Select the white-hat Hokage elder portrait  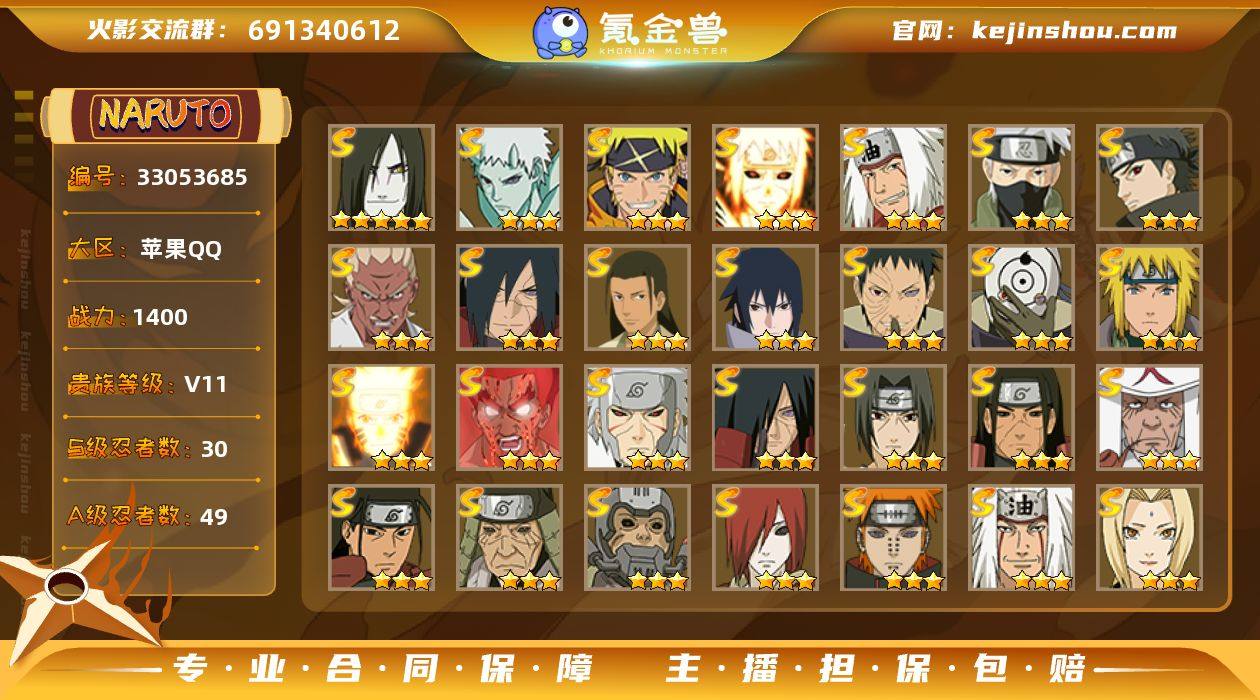(1149, 417)
